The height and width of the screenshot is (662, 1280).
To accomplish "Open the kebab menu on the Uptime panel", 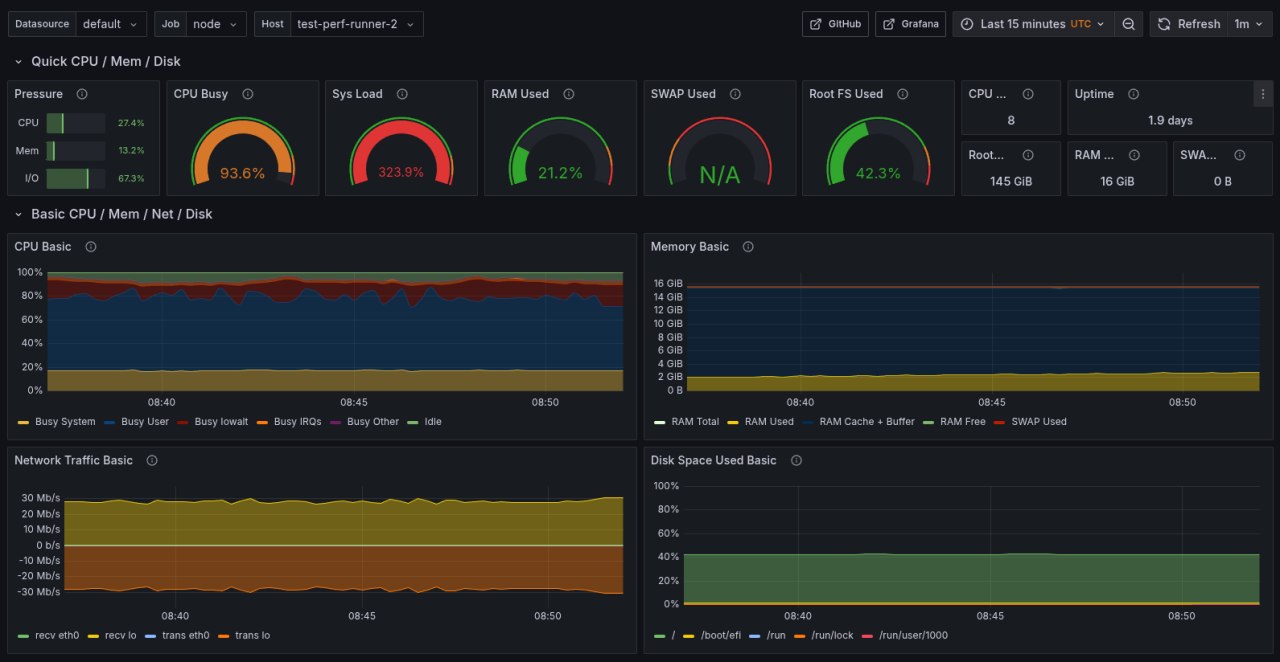I will tap(1263, 93).
